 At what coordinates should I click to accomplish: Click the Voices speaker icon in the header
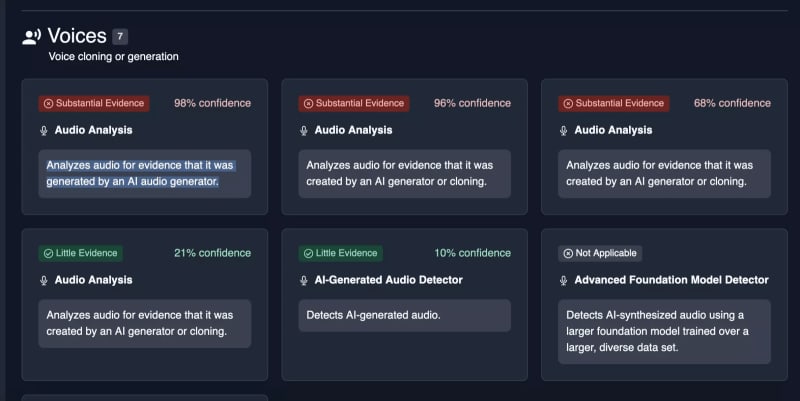[31, 37]
